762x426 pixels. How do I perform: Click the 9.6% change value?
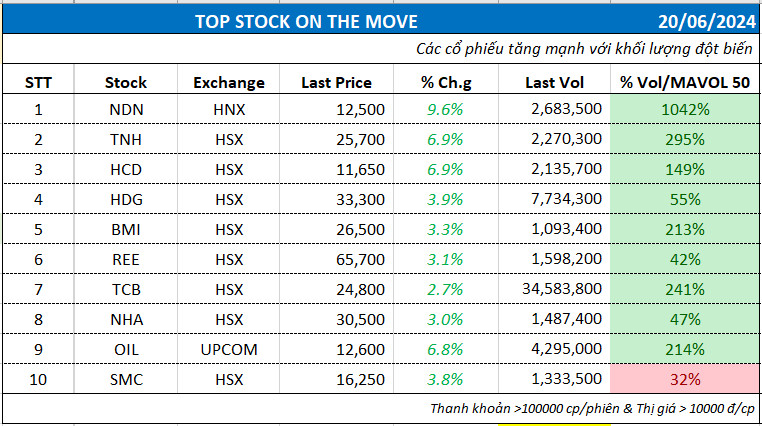click(x=444, y=110)
